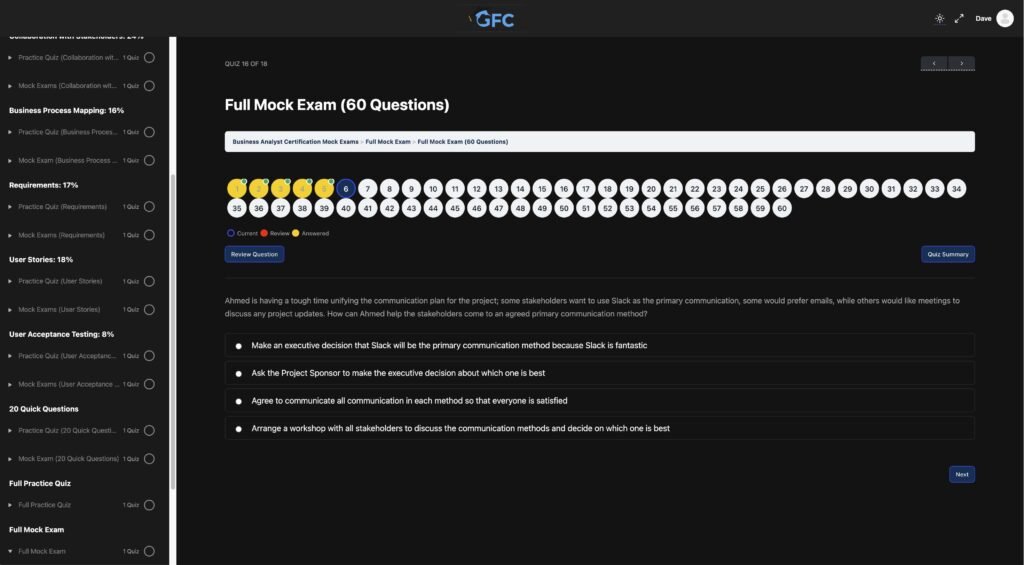The width and height of the screenshot is (1024, 565).
Task: Click the 'Requirements: 17%' heading
Action: click(x=44, y=185)
